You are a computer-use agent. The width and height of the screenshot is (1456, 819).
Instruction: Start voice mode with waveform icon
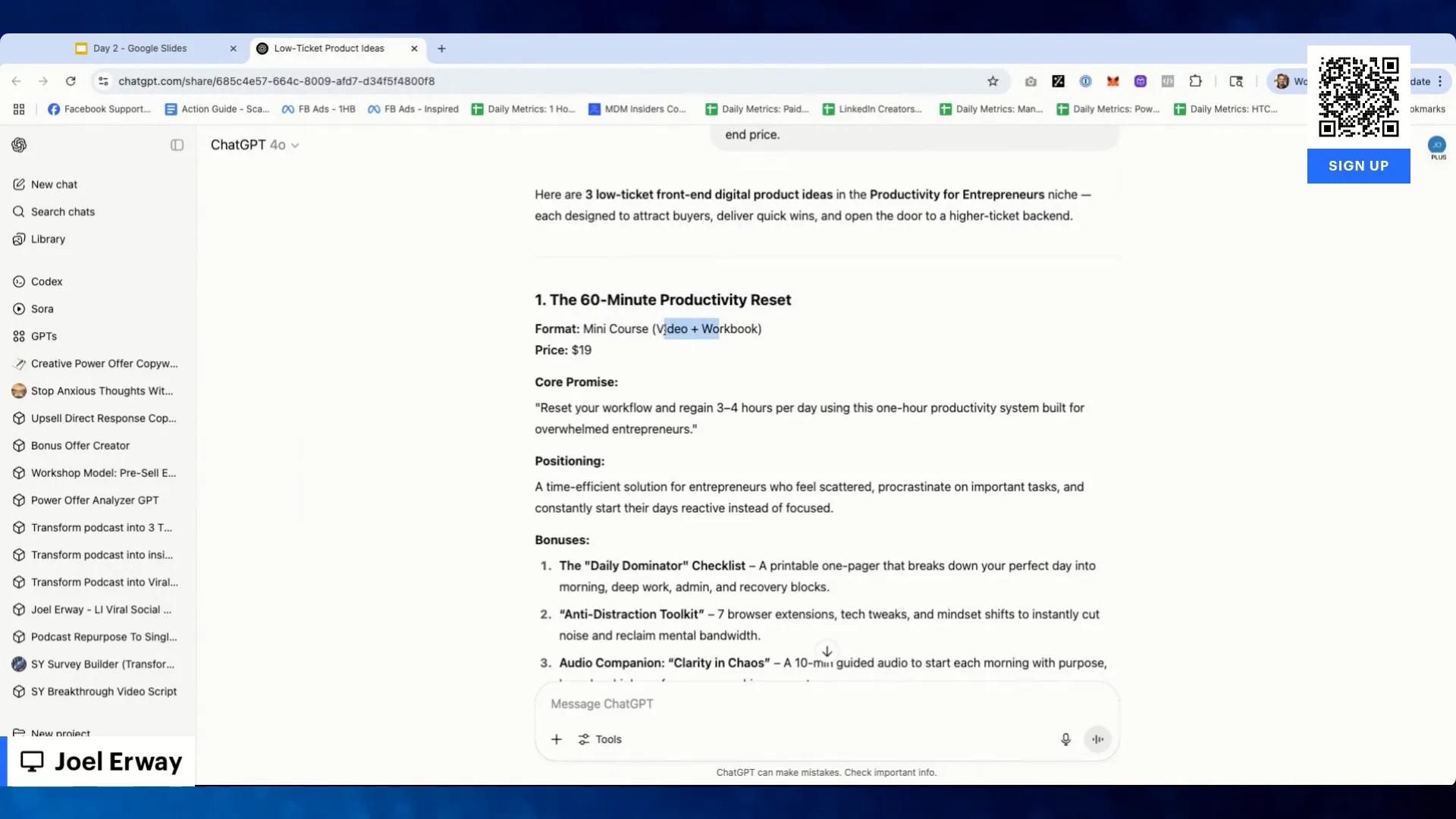coord(1097,739)
